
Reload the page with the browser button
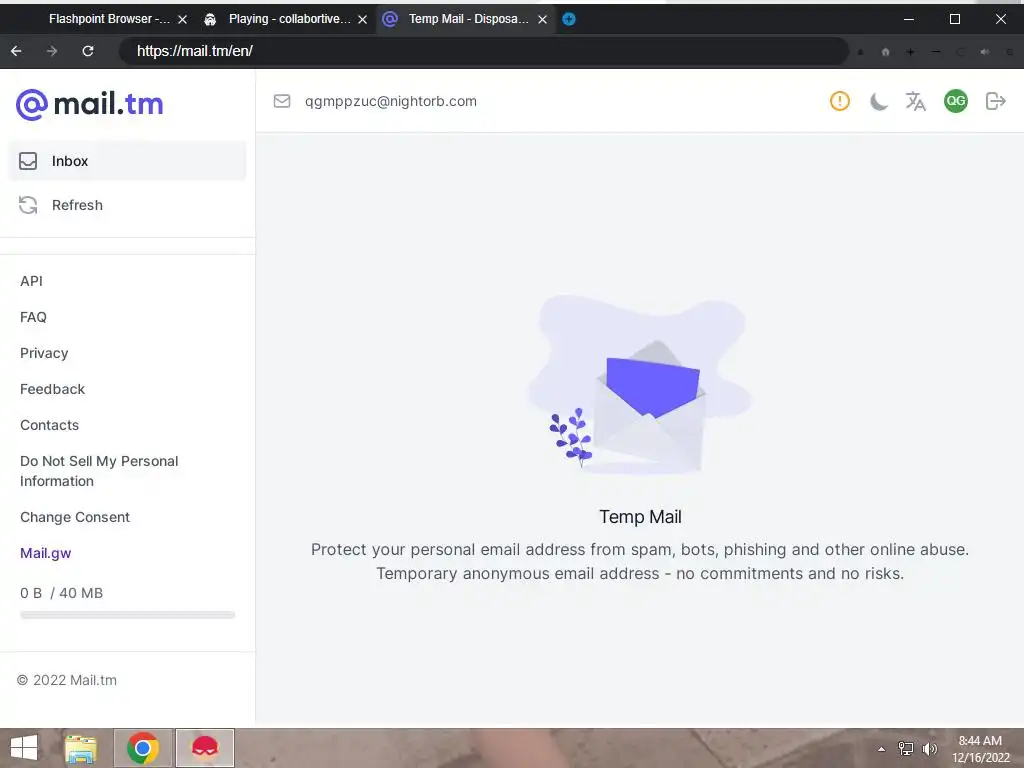coord(88,51)
